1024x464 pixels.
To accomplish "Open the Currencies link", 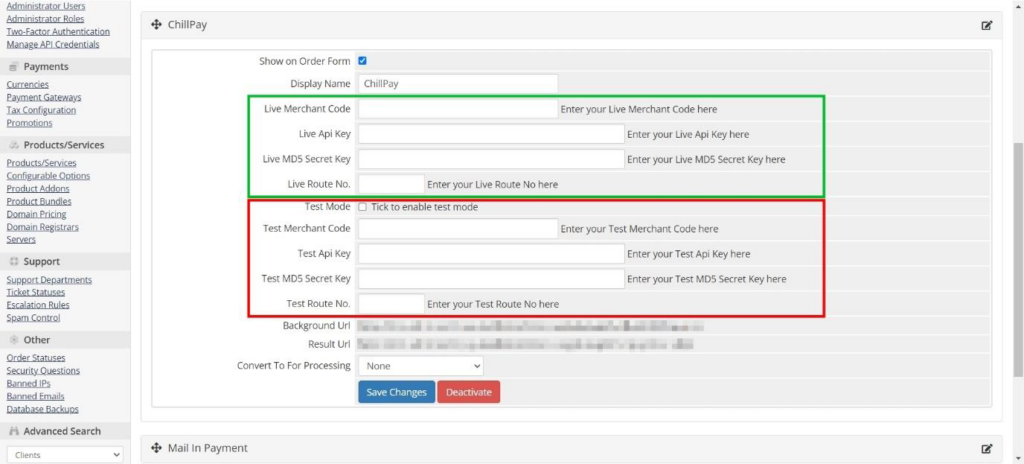I will coord(27,84).
